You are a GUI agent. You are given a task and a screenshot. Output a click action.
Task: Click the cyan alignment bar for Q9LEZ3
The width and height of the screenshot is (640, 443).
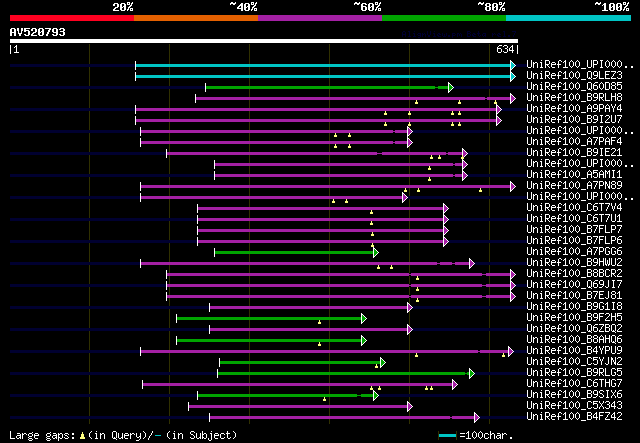point(323,76)
